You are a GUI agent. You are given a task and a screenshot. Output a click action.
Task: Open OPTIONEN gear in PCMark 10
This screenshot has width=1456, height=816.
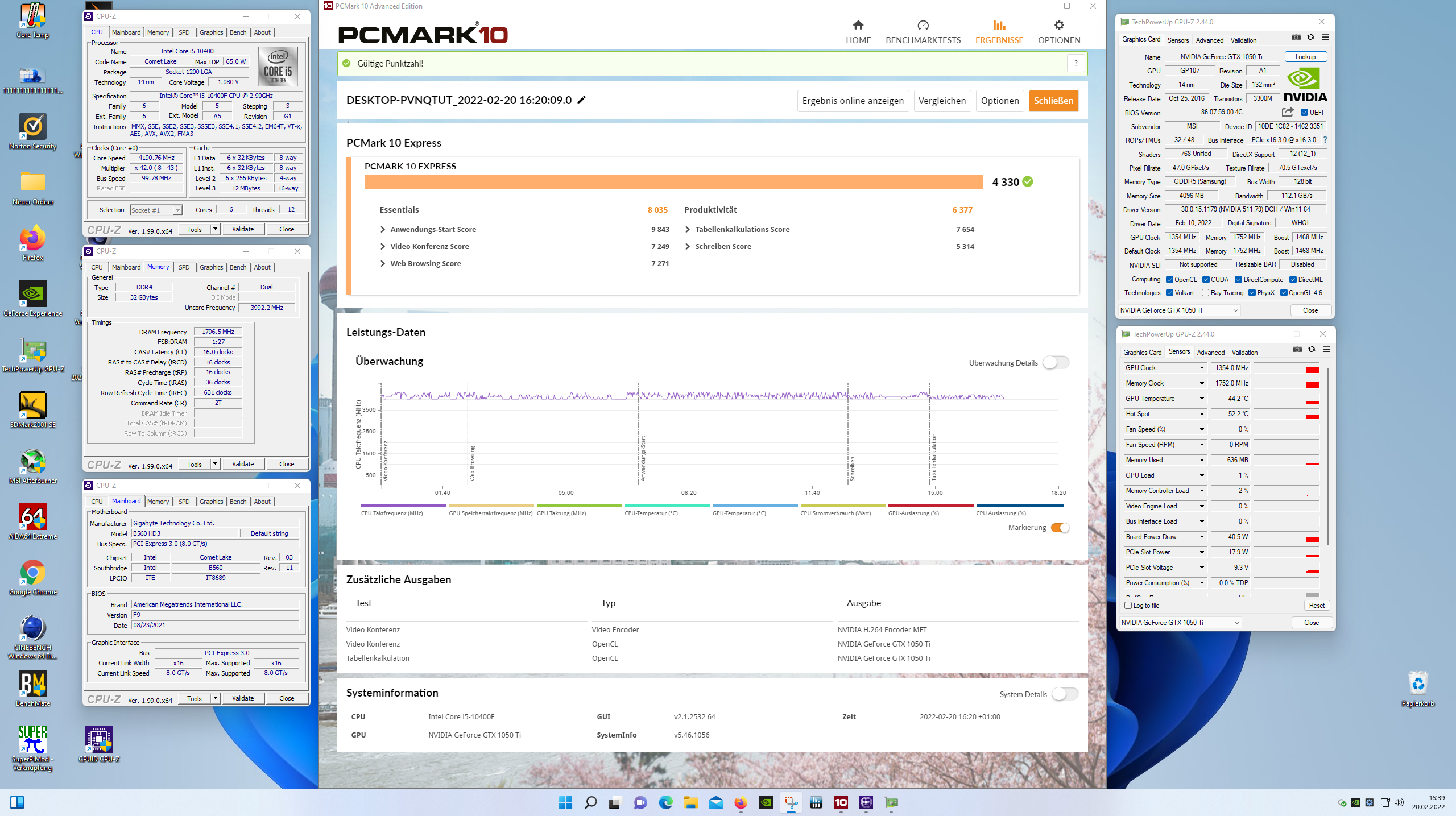tap(1058, 32)
